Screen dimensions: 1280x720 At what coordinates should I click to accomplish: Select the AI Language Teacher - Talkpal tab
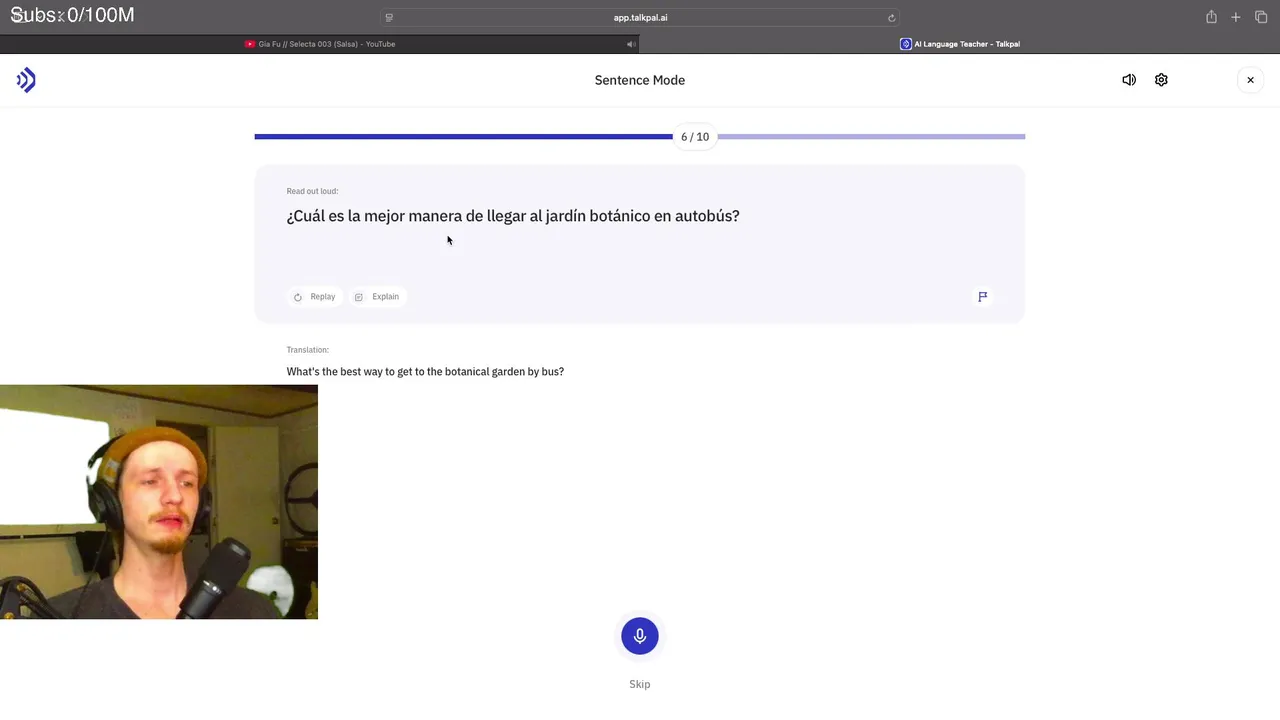(x=960, y=44)
